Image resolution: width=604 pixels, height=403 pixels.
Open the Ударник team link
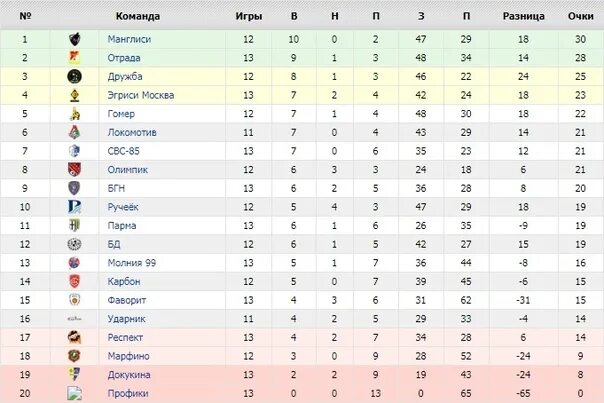pos(126,319)
